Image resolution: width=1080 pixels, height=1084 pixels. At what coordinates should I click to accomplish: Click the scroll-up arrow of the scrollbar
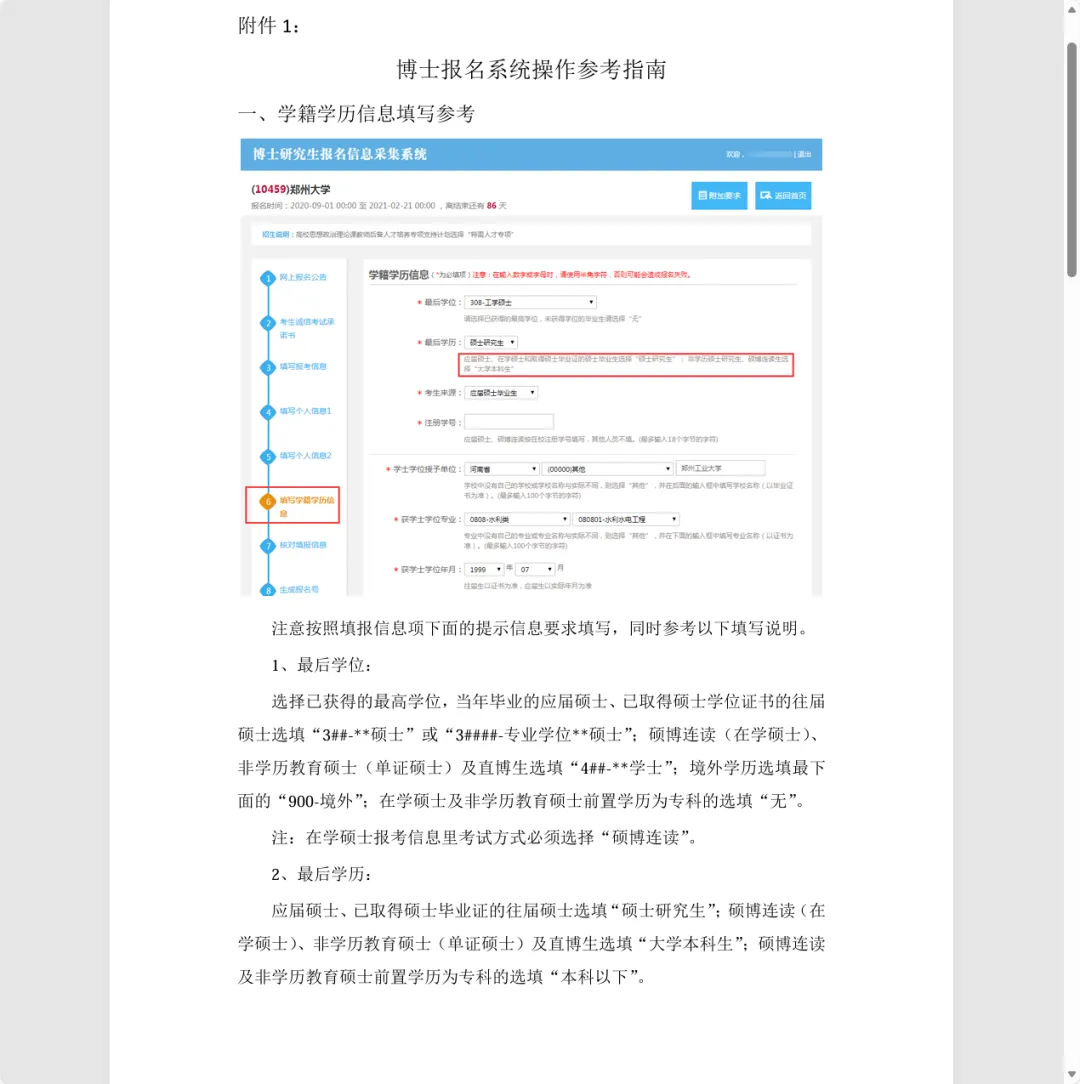tap(1071, 10)
